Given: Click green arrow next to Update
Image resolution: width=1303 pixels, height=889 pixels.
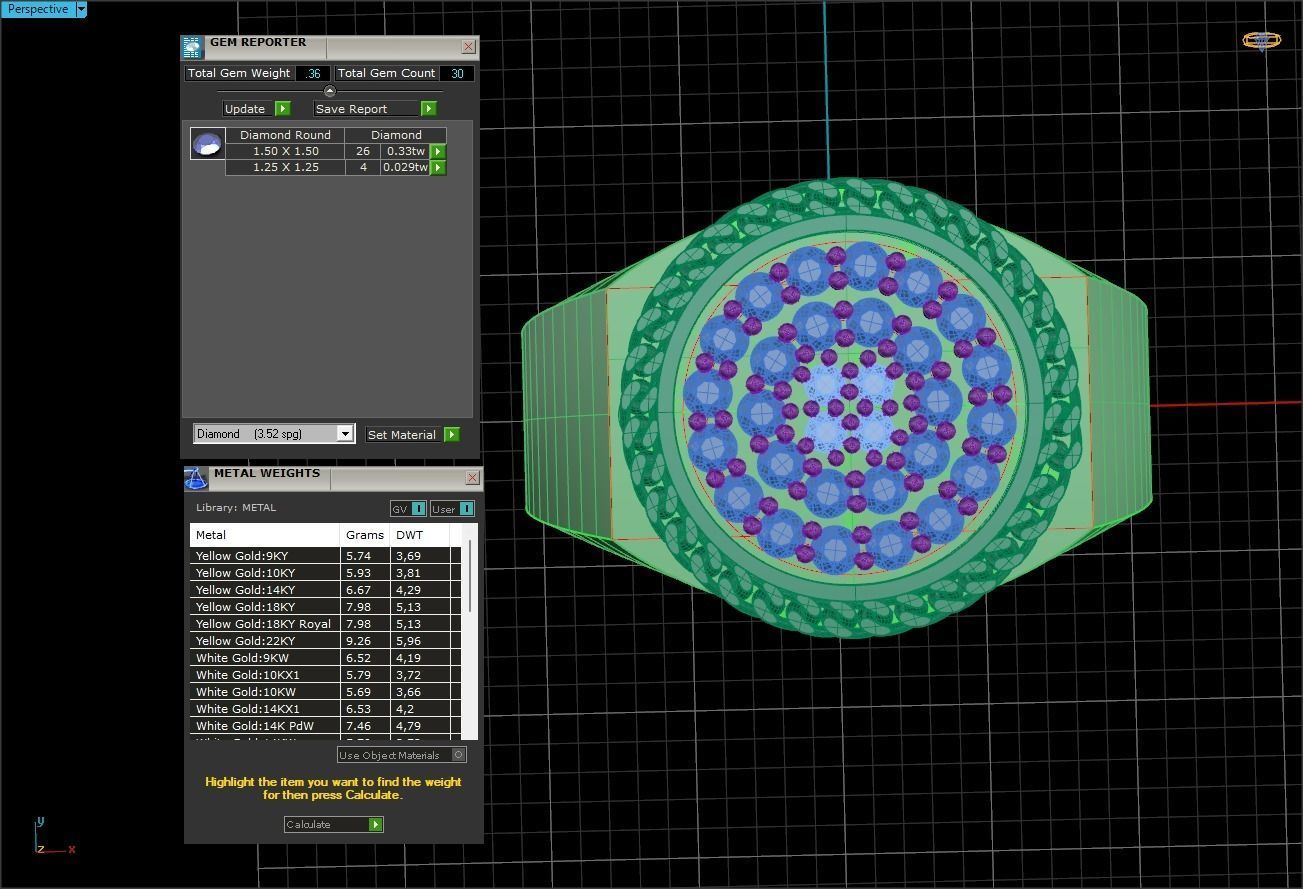Looking at the screenshot, I should click(x=283, y=108).
